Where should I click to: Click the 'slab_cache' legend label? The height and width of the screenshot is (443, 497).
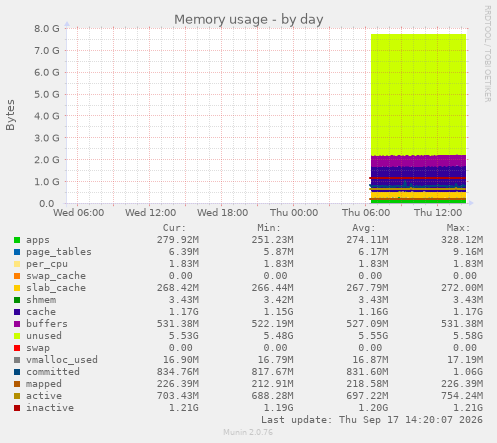[56, 288]
